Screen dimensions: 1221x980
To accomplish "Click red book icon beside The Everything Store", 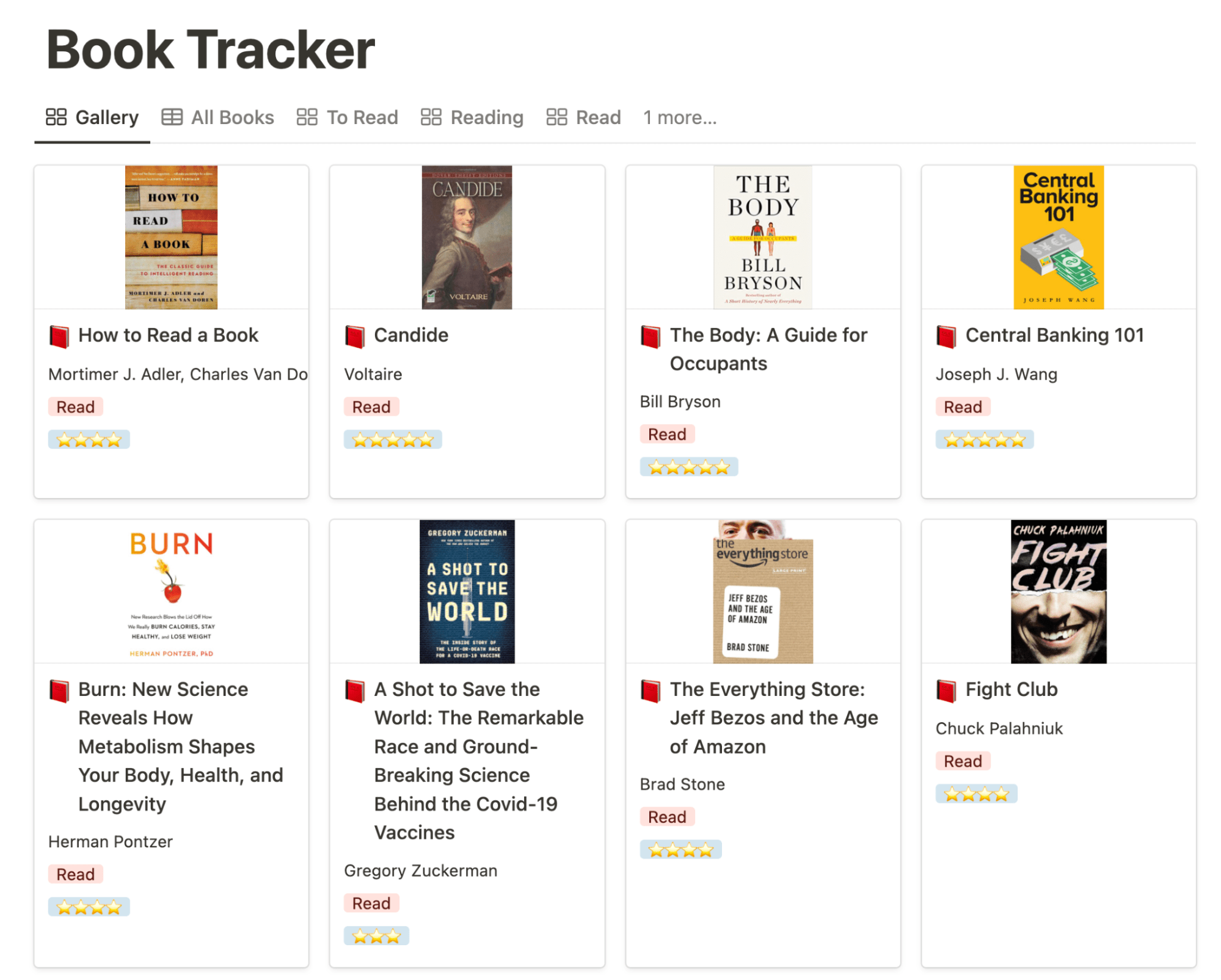I will (651, 690).
